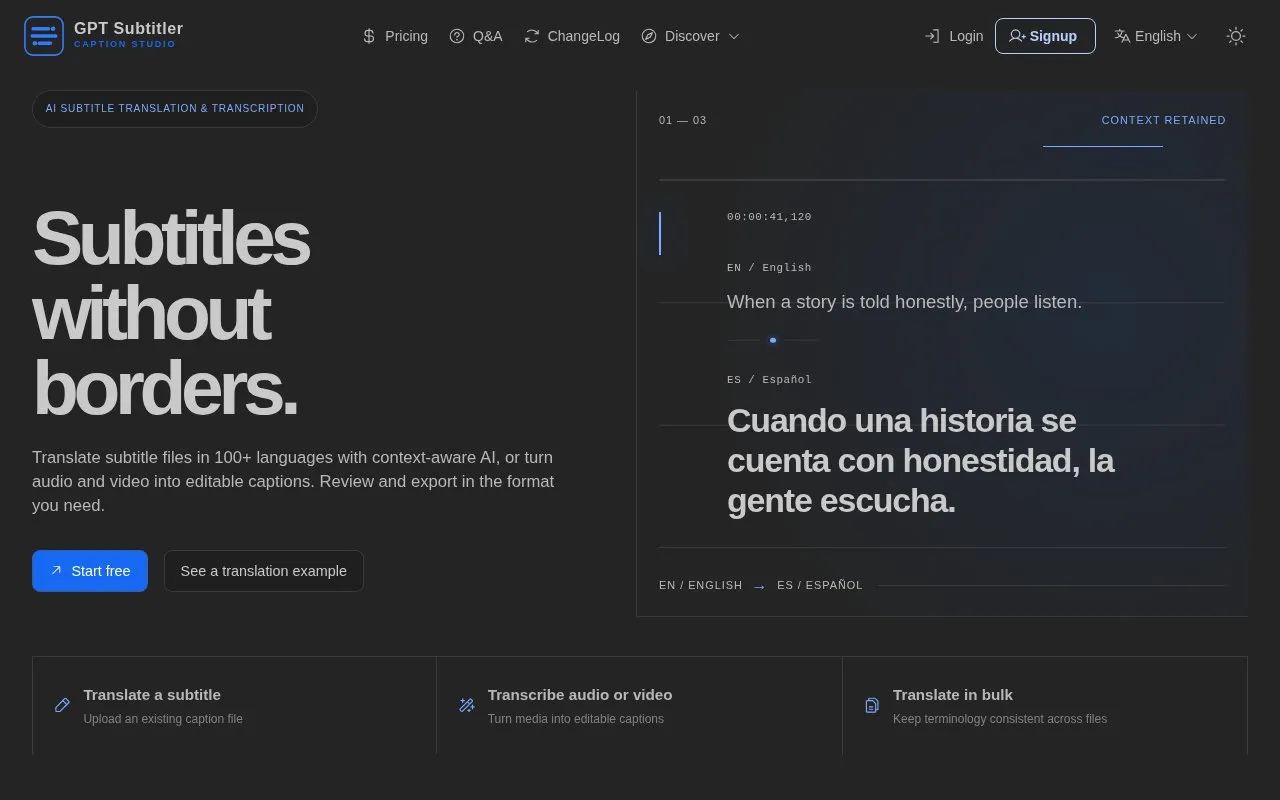The width and height of the screenshot is (1280, 800).
Task: Open the Discover menu
Action: point(691,36)
